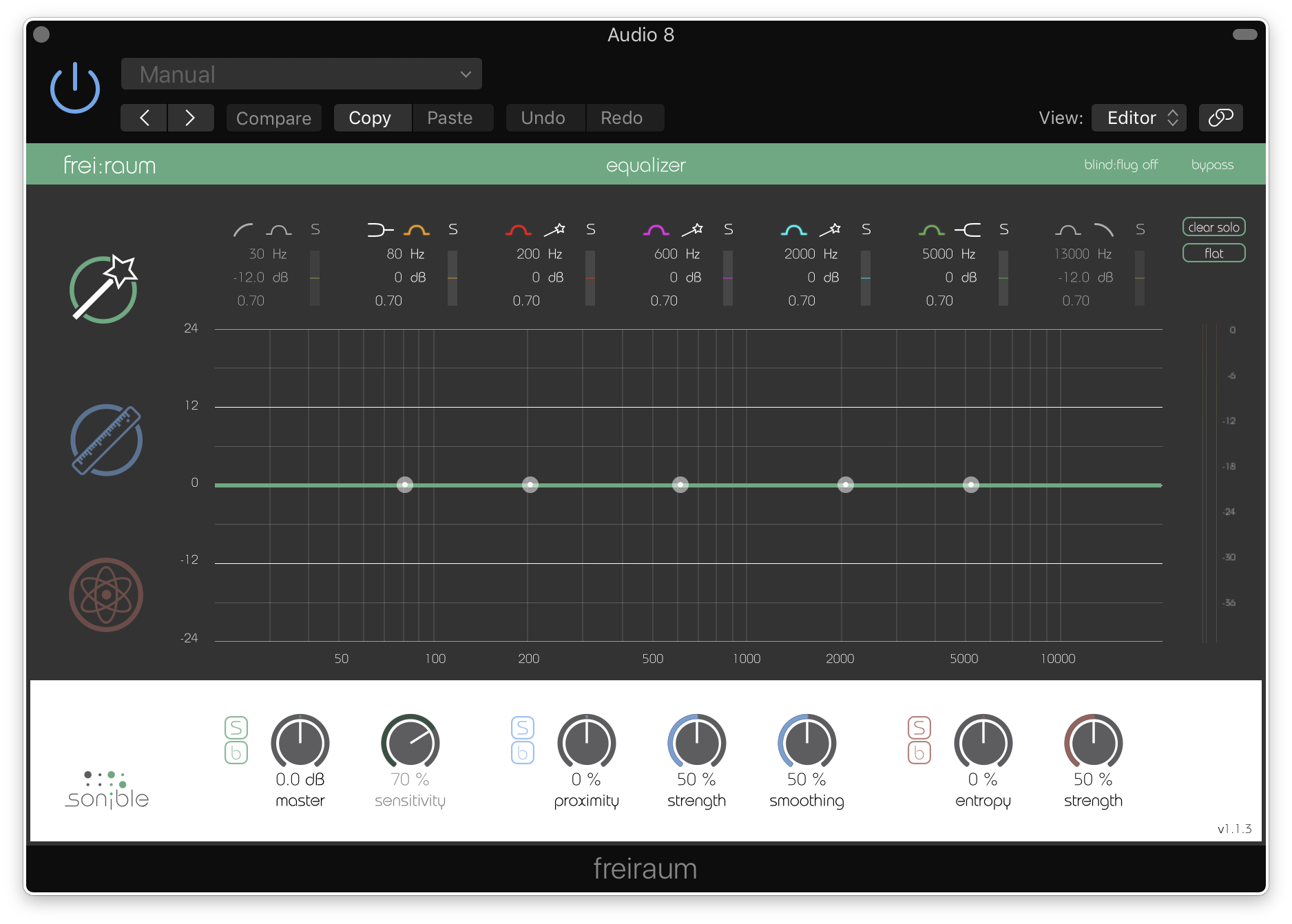Go to next preset with right arrow
Screen dimensions: 1292x924
[x=190, y=118]
